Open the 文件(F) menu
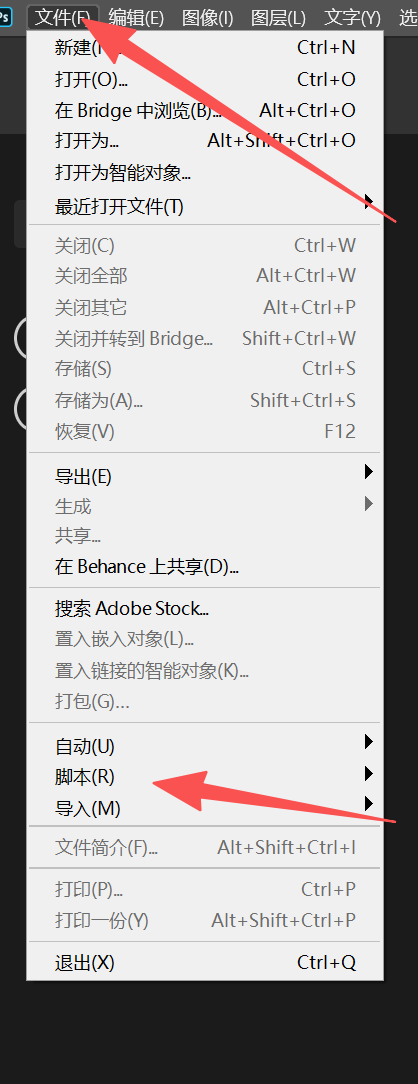Viewport: 418px width, 1084px height. (x=63, y=17)
